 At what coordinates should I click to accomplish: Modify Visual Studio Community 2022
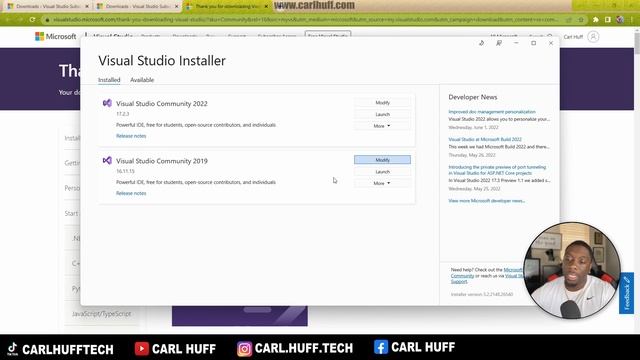click(382, 103)
